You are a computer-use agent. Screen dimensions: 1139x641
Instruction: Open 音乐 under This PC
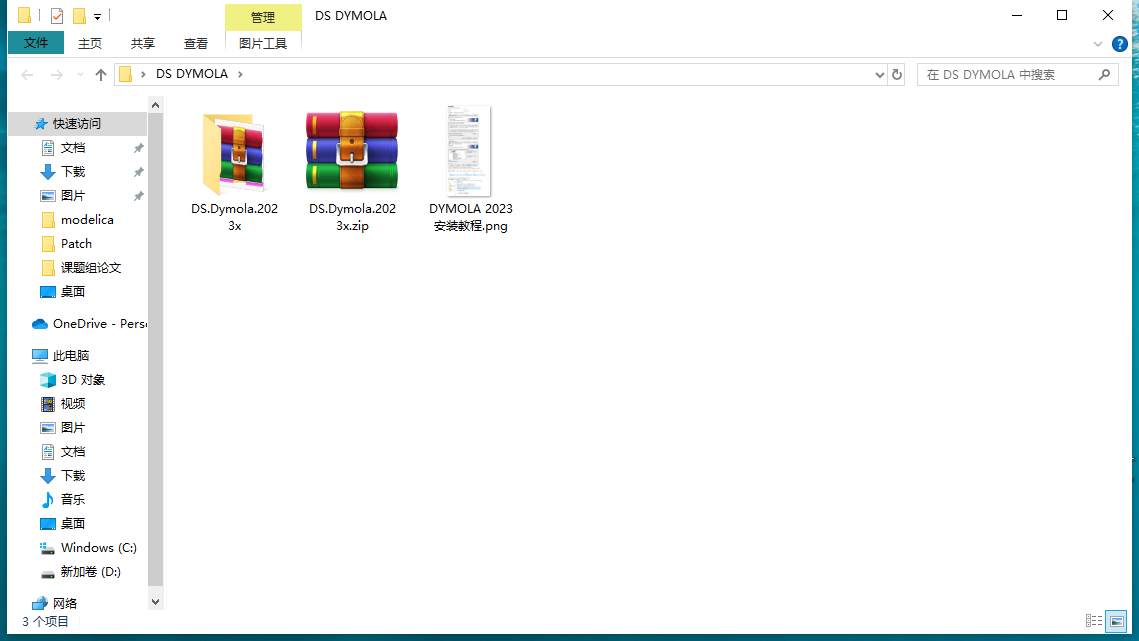[x=73, y=499]
